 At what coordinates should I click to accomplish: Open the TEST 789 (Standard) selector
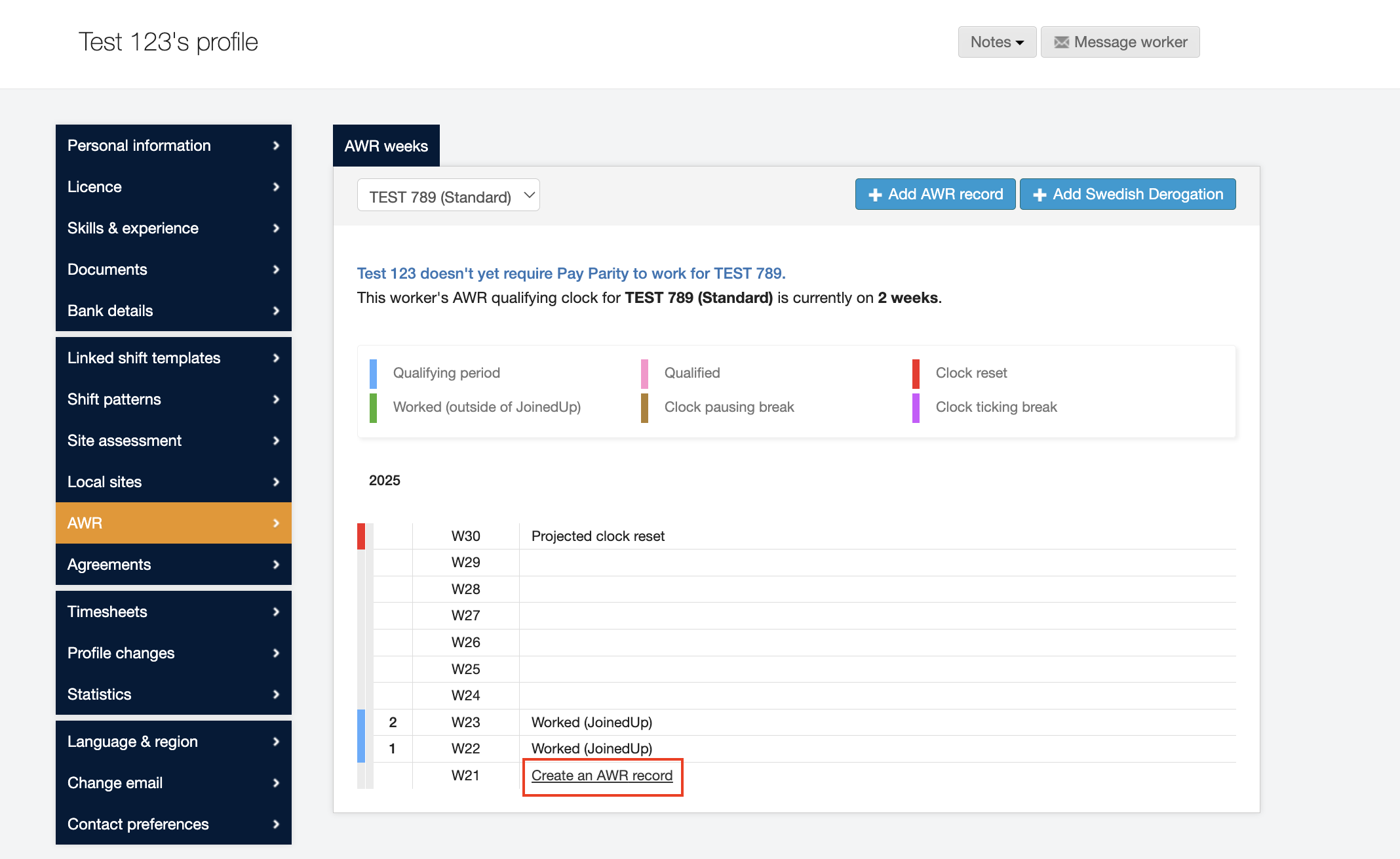[x=448, y=196]
